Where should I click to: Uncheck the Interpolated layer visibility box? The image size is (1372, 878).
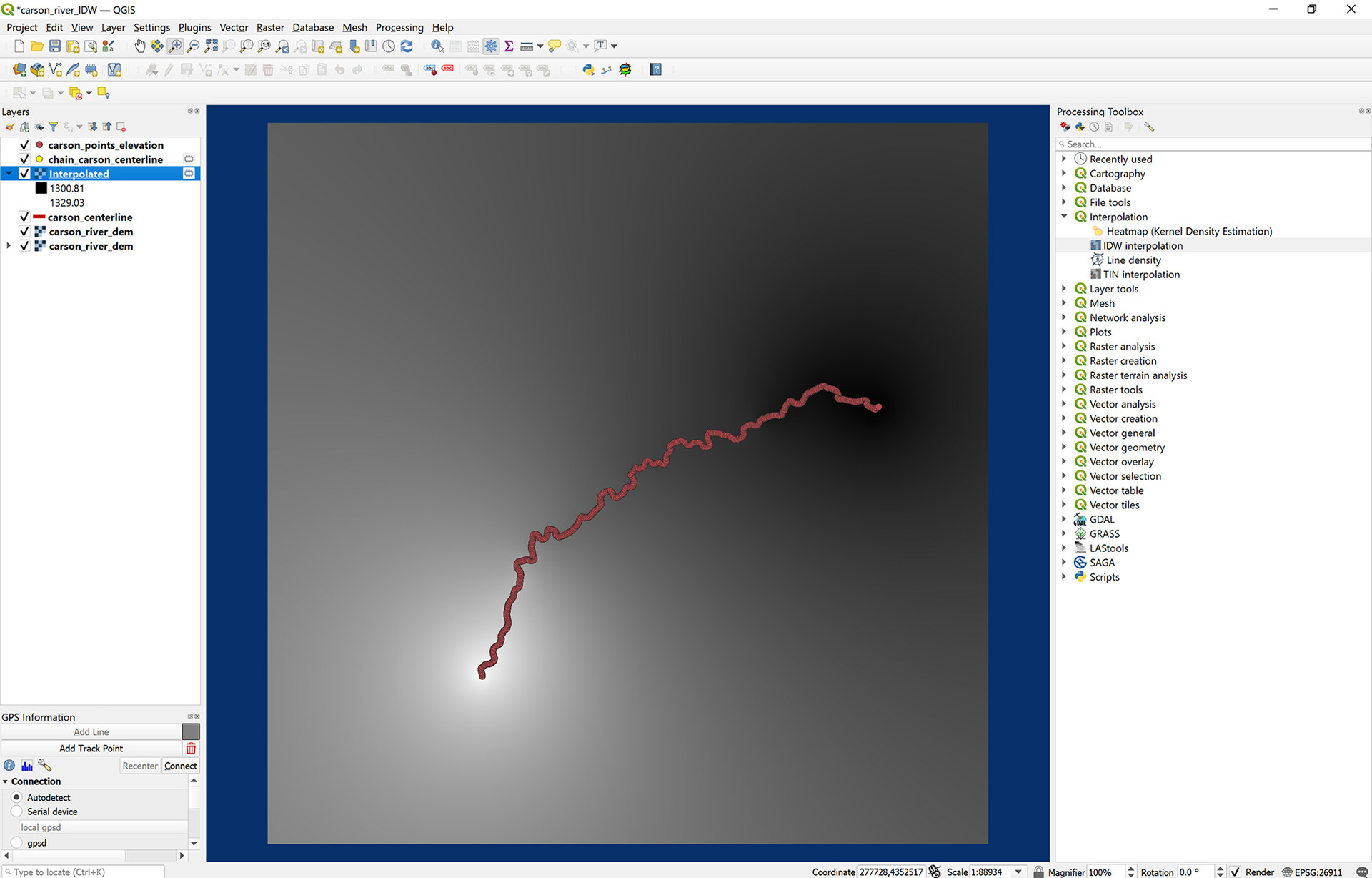24,174
